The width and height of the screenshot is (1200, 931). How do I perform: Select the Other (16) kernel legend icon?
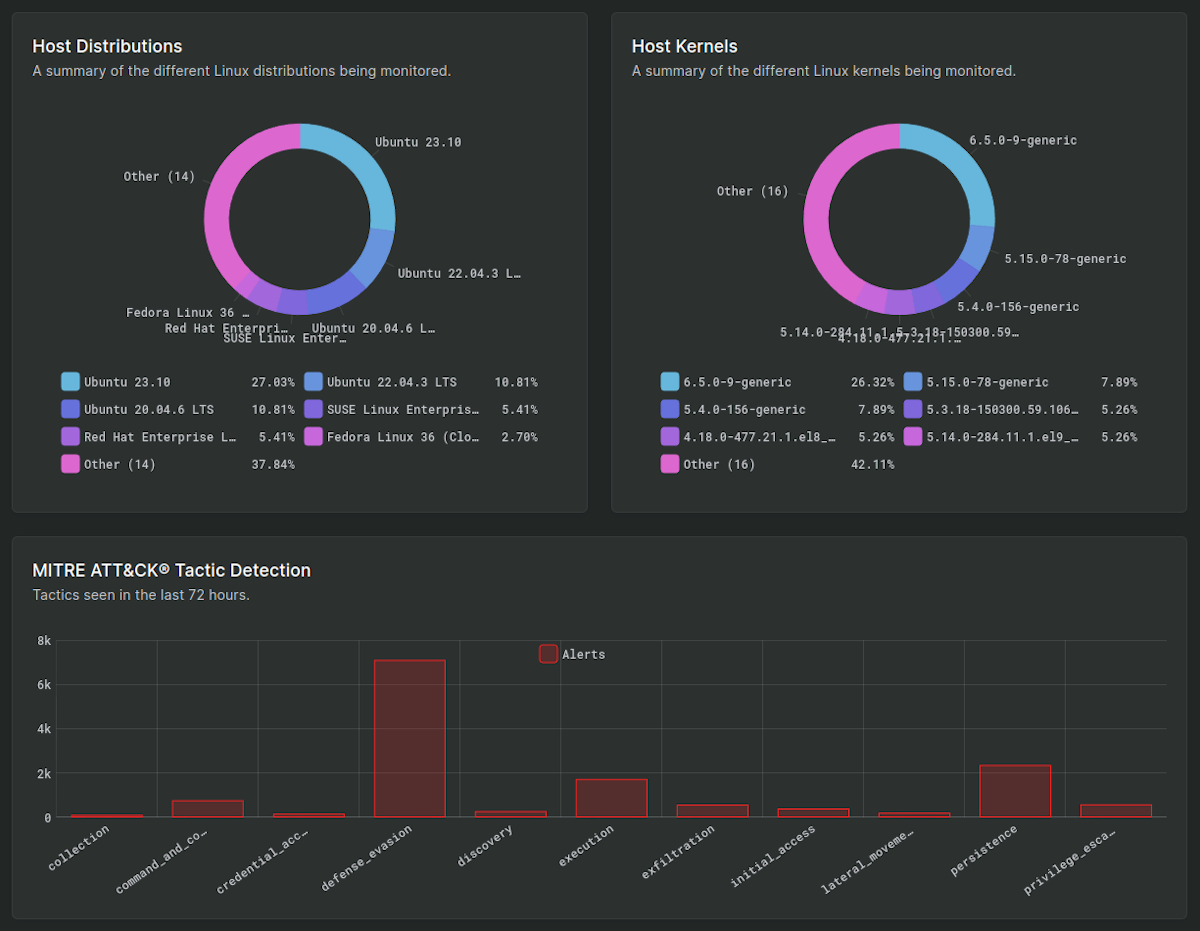[x=669, y=464]
